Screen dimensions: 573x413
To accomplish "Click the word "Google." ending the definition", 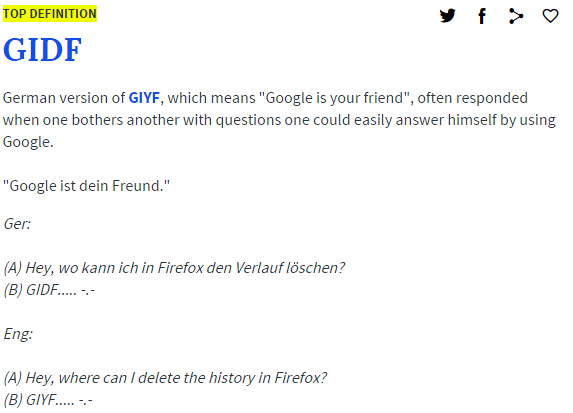I will pyautogui.click(x=28, y=142).
